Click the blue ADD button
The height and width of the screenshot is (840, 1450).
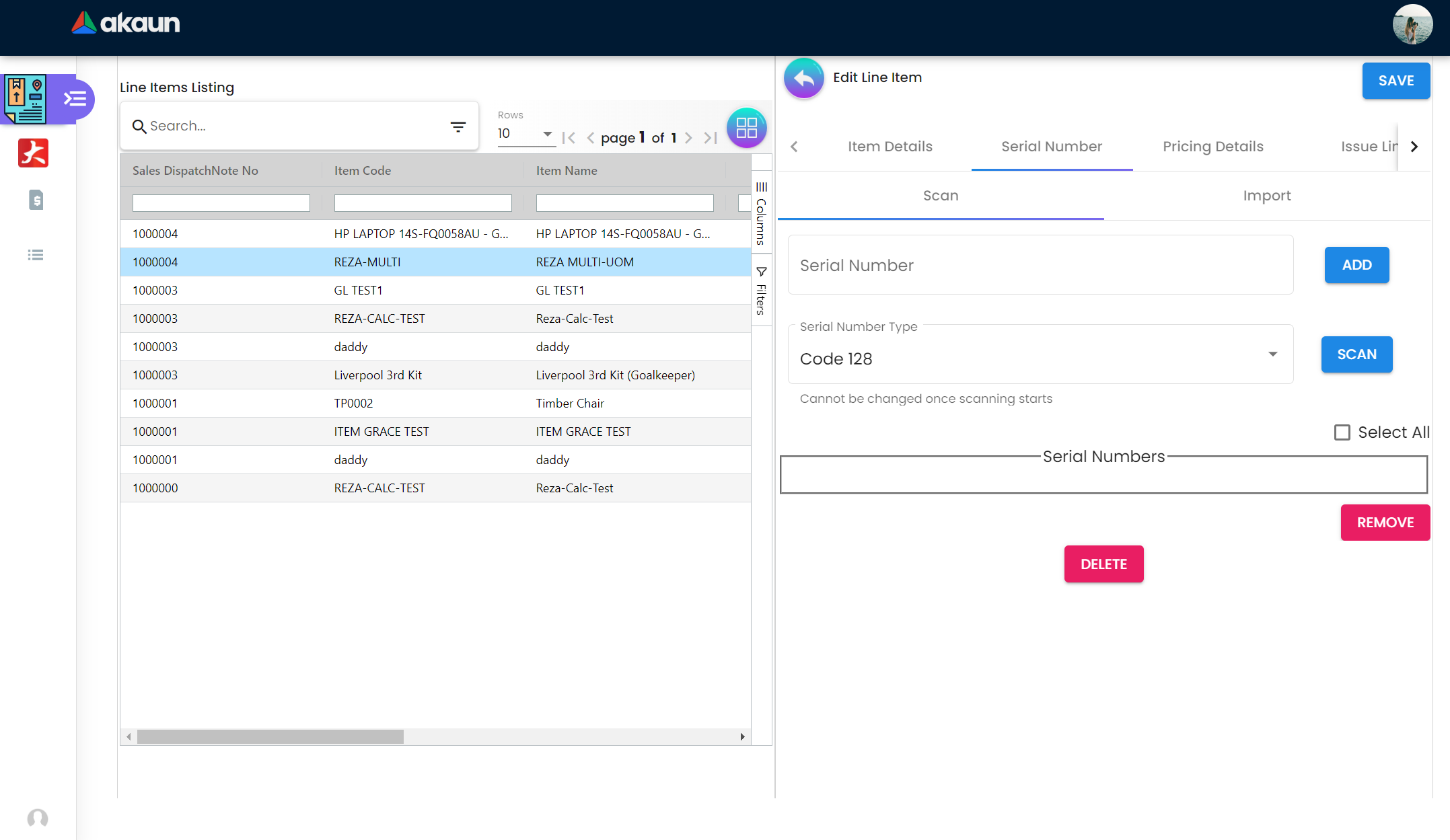click(1356, 265)
